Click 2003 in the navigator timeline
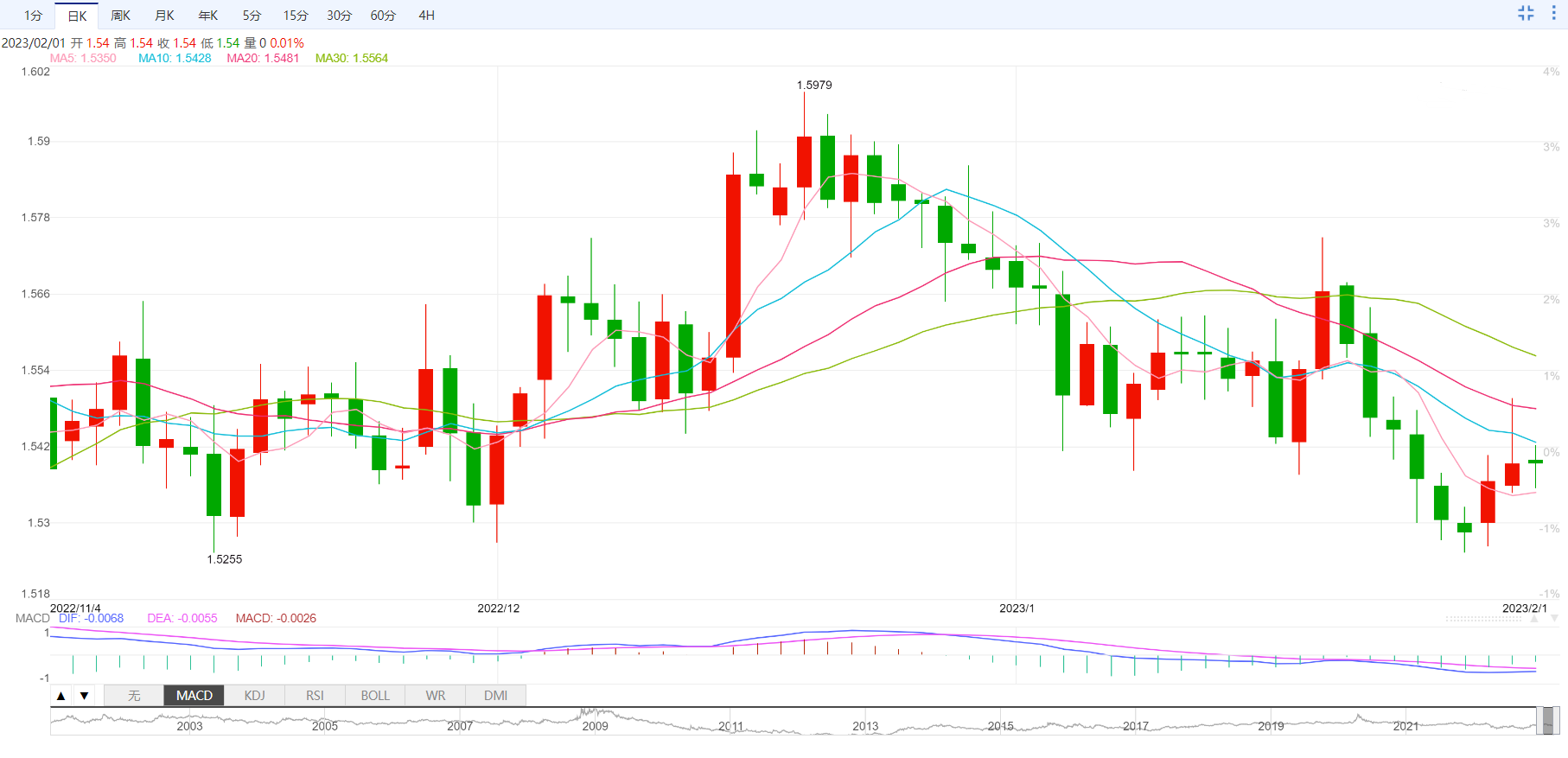Screen dimensions: 1568x758 coord(189,726)
